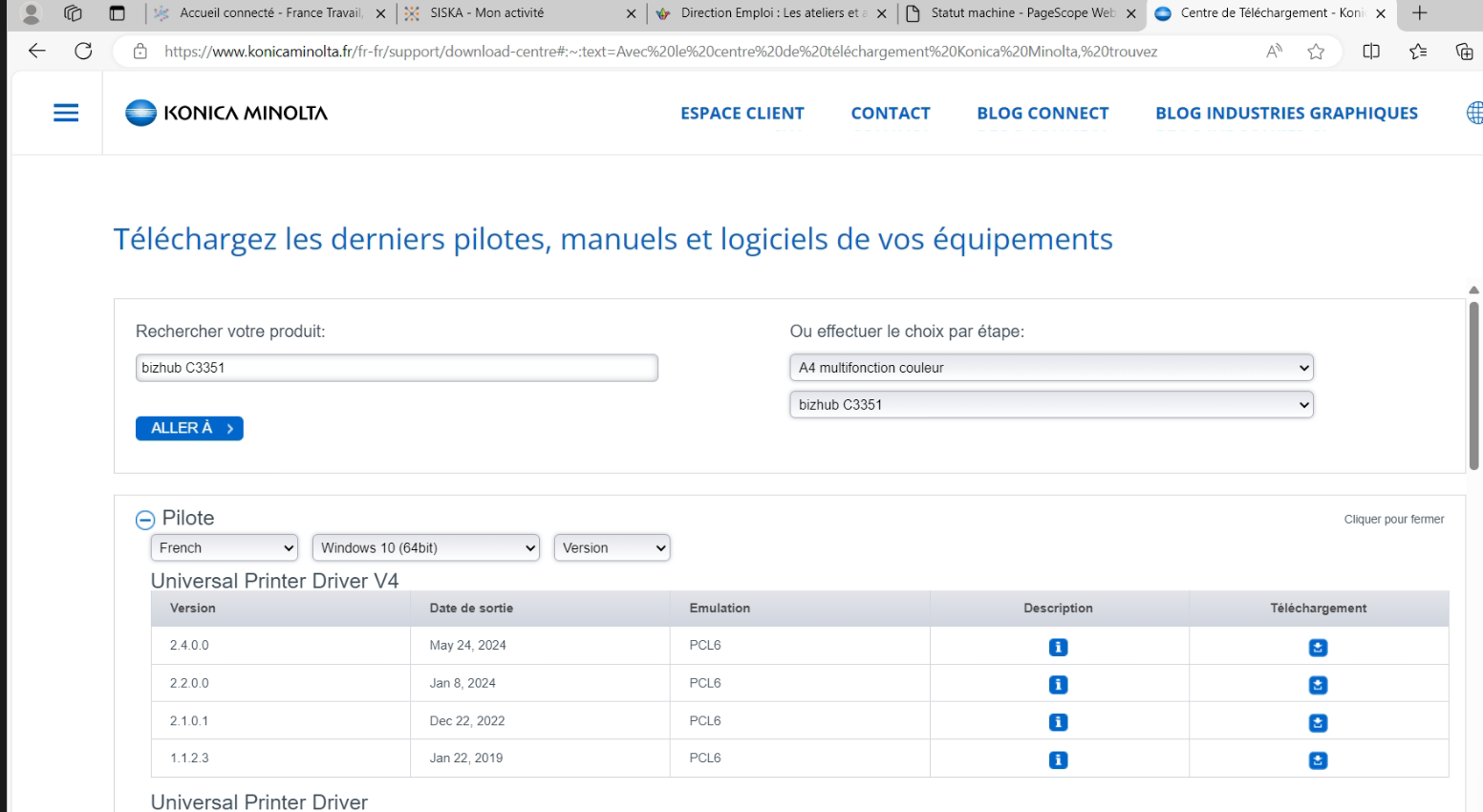Close the Statut machine PageScope tab
This screenshot has height=812, width=1483.
pyautogui.click(x=1131, y=13)
